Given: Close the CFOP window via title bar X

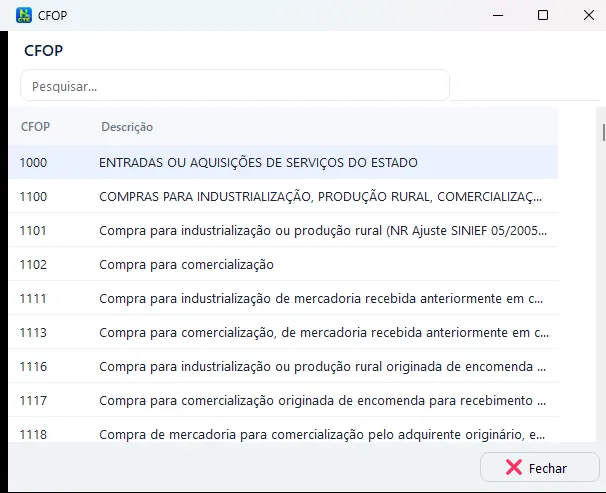Looking at the screenshot, I should [589, 15].
